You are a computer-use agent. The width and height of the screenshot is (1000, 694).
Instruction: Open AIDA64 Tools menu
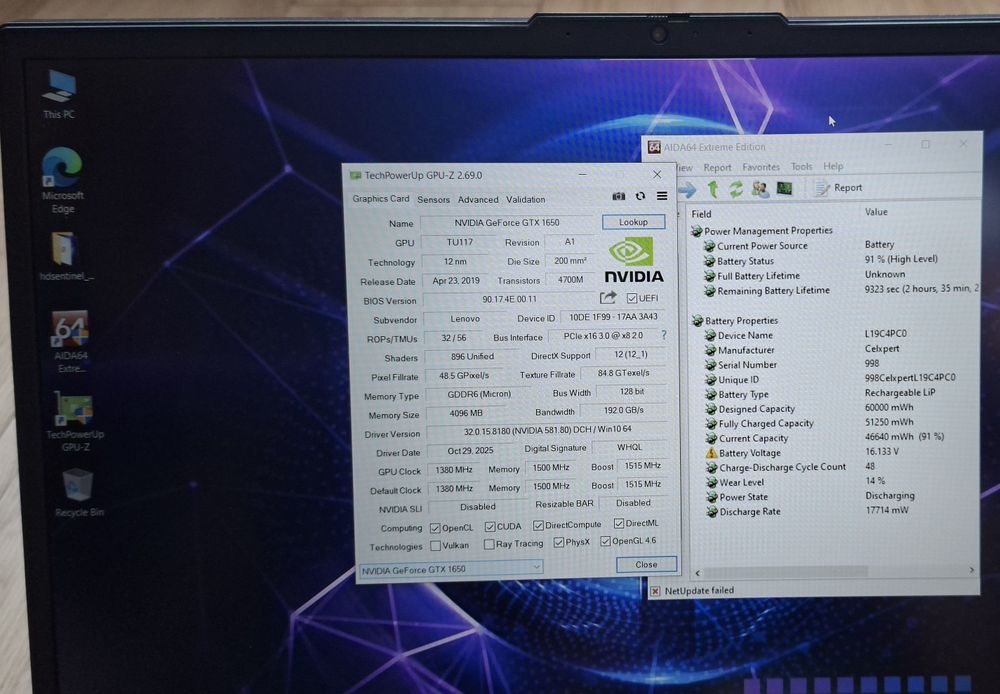click(802, 166)
